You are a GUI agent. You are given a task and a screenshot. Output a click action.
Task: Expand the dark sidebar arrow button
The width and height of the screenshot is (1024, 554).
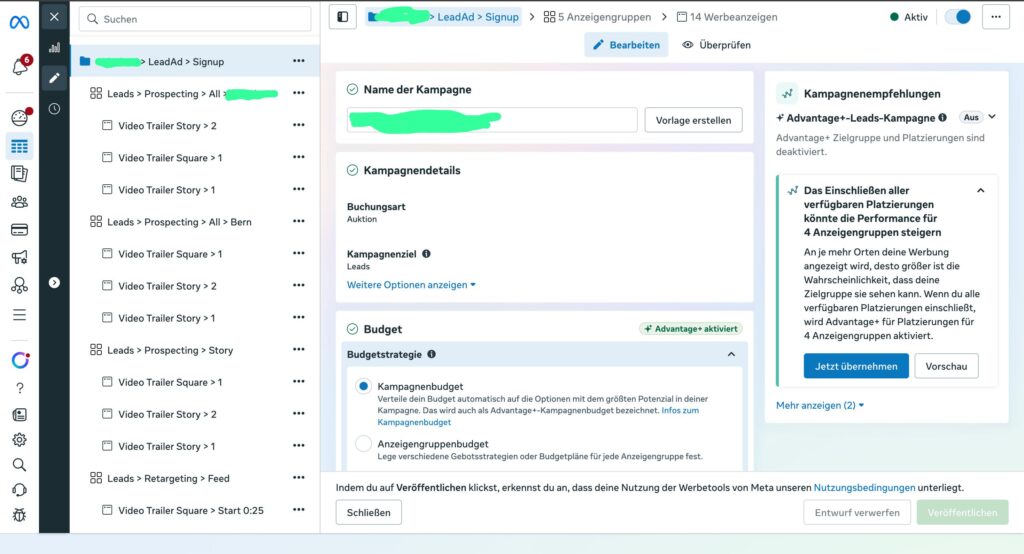click(x=54, y=282)
